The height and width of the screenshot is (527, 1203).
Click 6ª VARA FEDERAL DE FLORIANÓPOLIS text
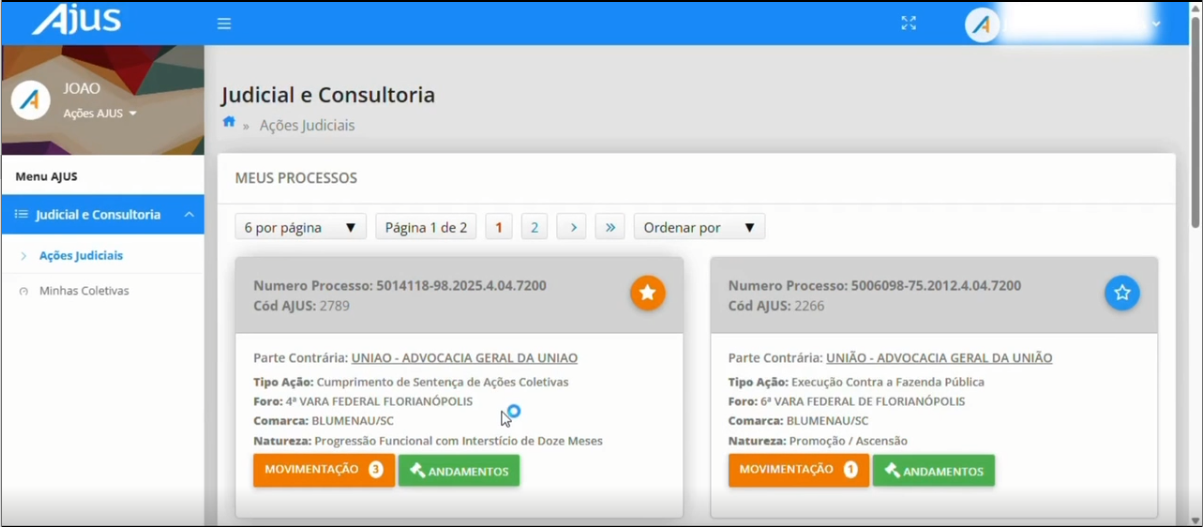tap(863, 402)
